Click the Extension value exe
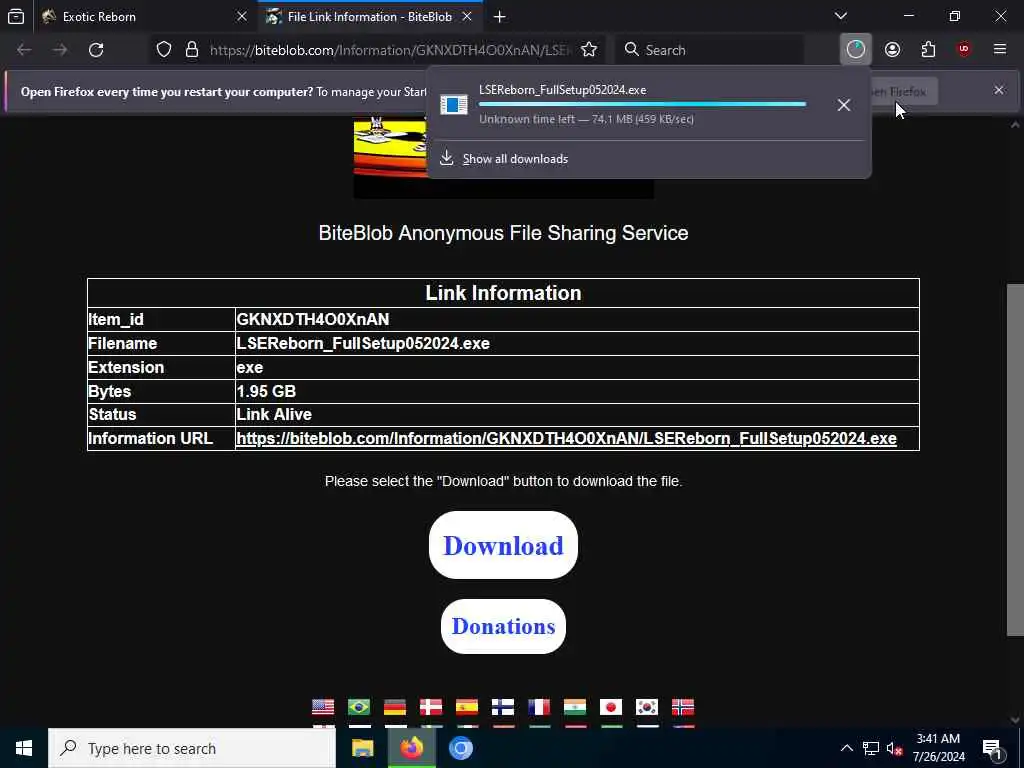 [249, 367]
